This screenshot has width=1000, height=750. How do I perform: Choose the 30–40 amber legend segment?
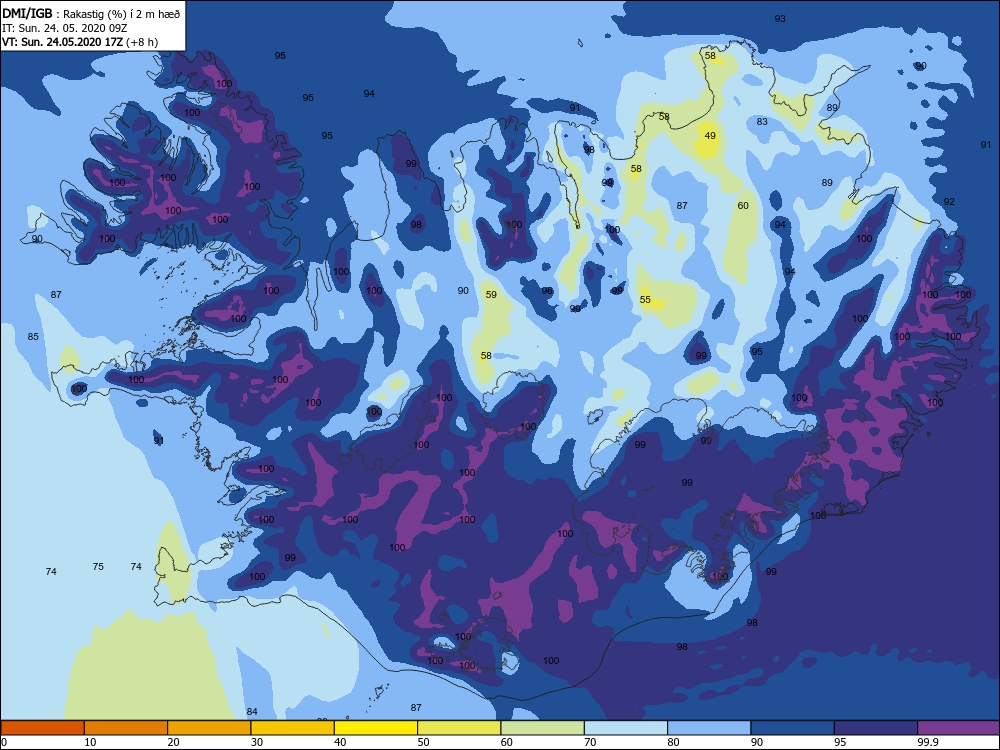(x=293, y=728)
